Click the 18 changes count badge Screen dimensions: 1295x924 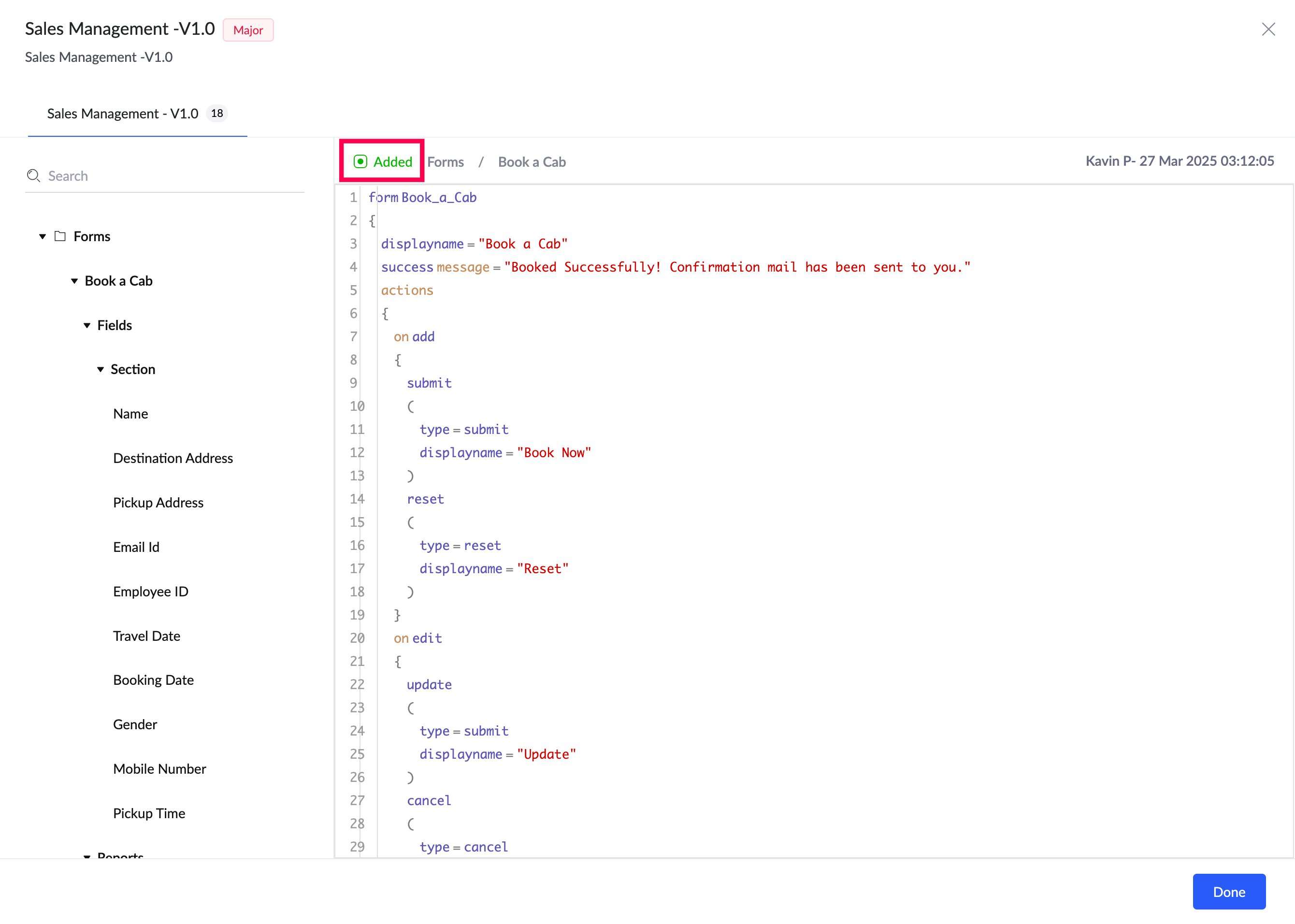pyautogui.click(x=216, y=113)
